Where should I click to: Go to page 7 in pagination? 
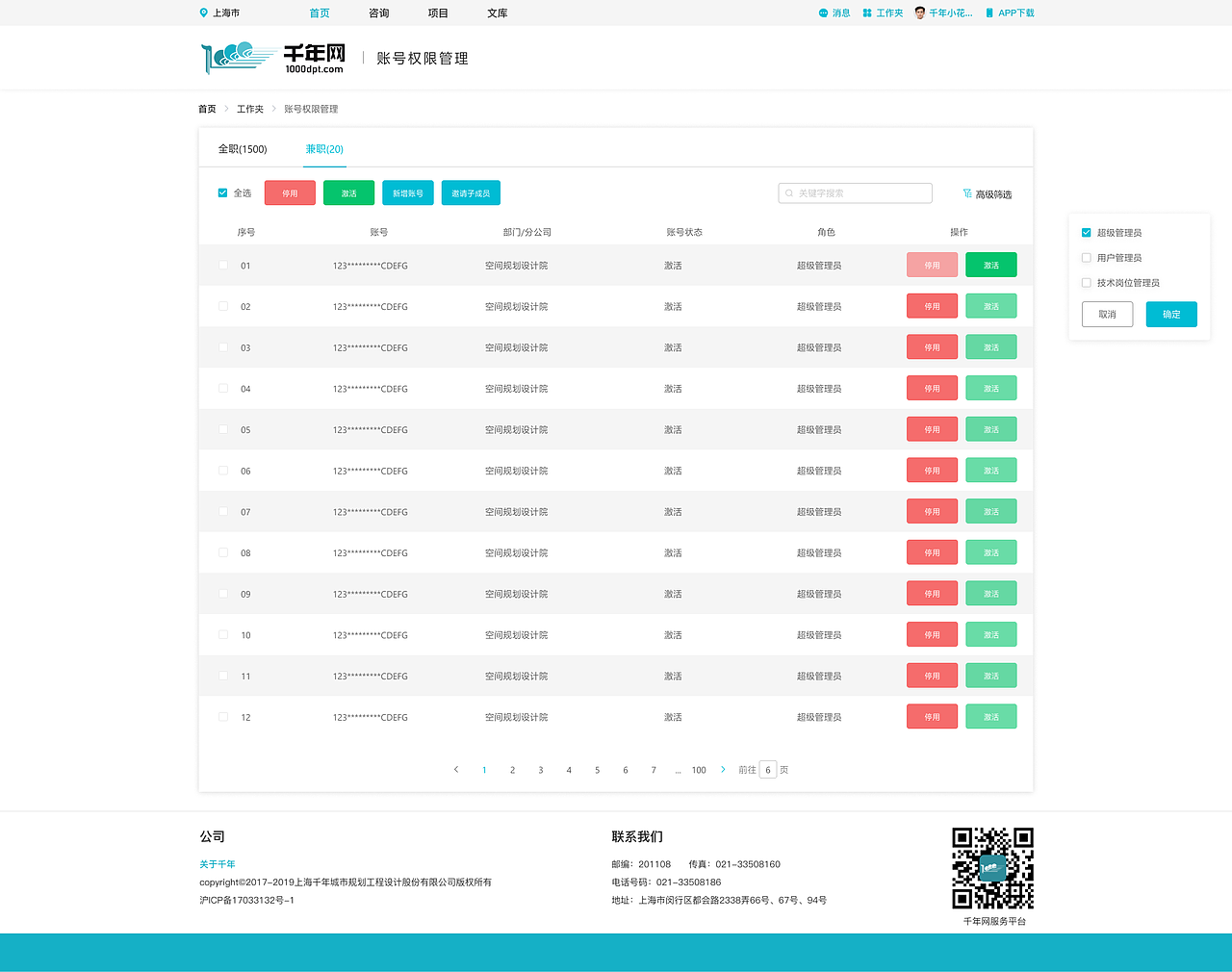tap(654, 770)
